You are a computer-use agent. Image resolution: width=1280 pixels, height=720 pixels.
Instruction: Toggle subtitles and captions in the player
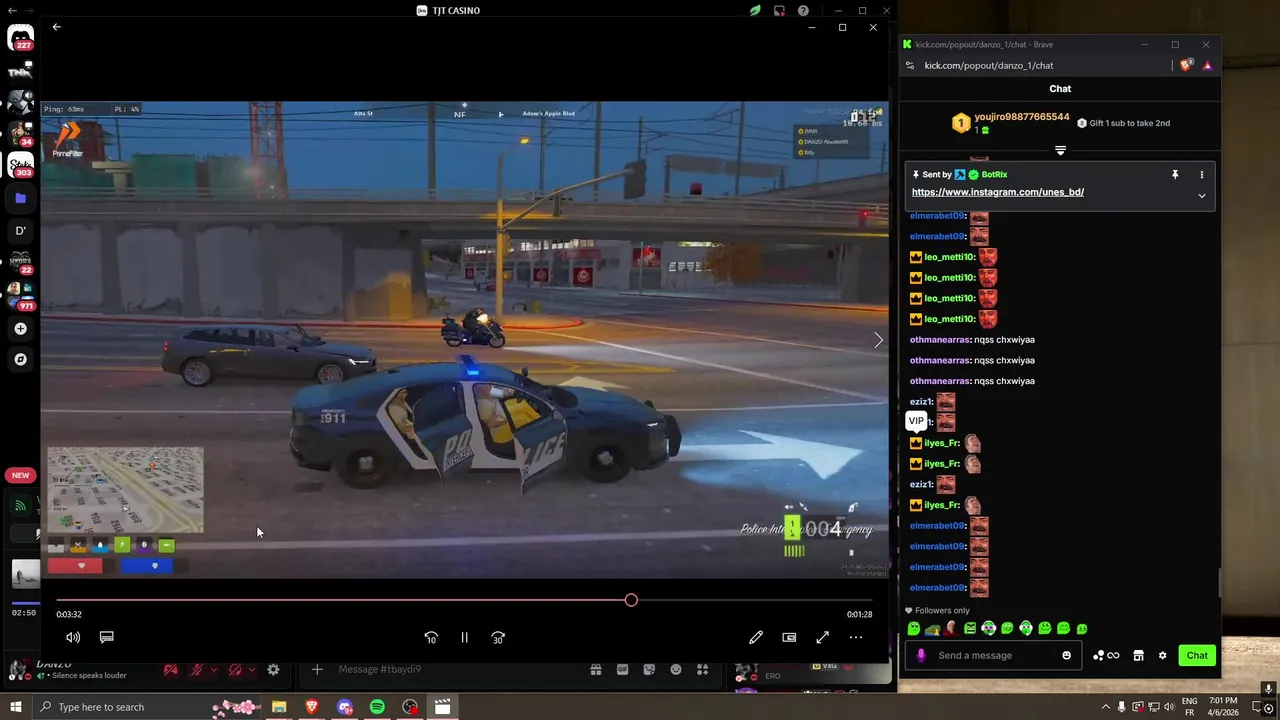click(106, 637)
